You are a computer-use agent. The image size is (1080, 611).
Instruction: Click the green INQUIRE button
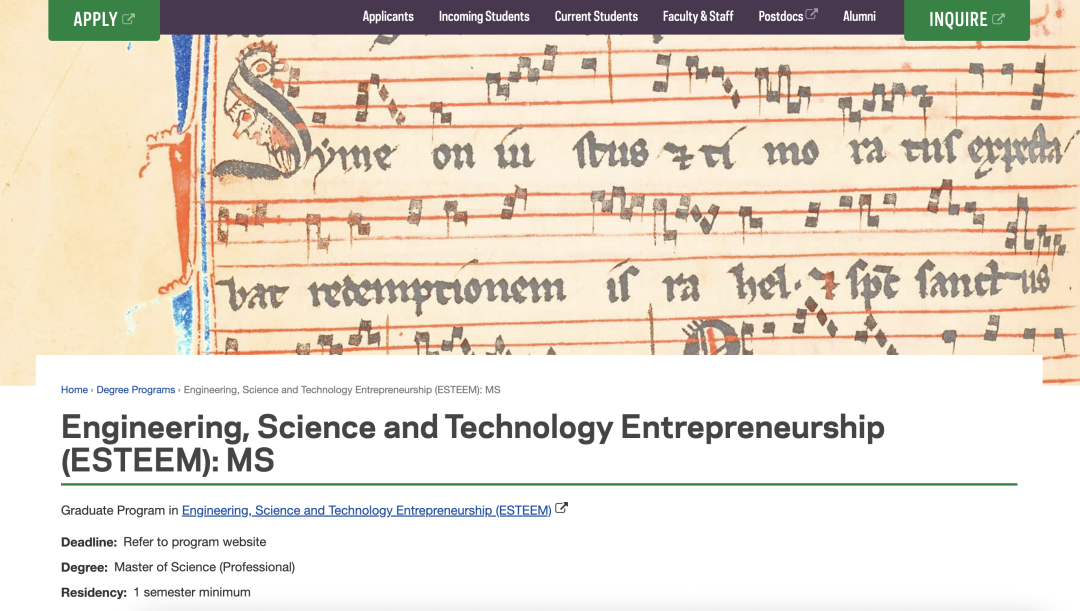point(966,20)
